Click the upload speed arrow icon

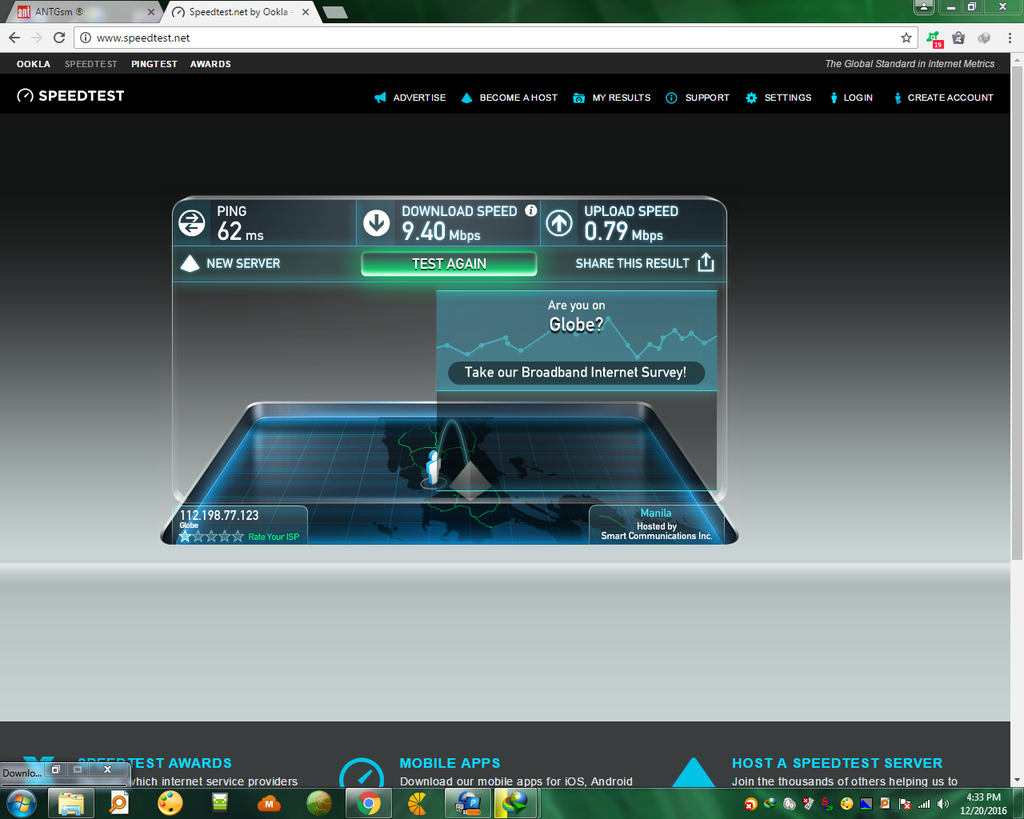(x=559, y=223)
